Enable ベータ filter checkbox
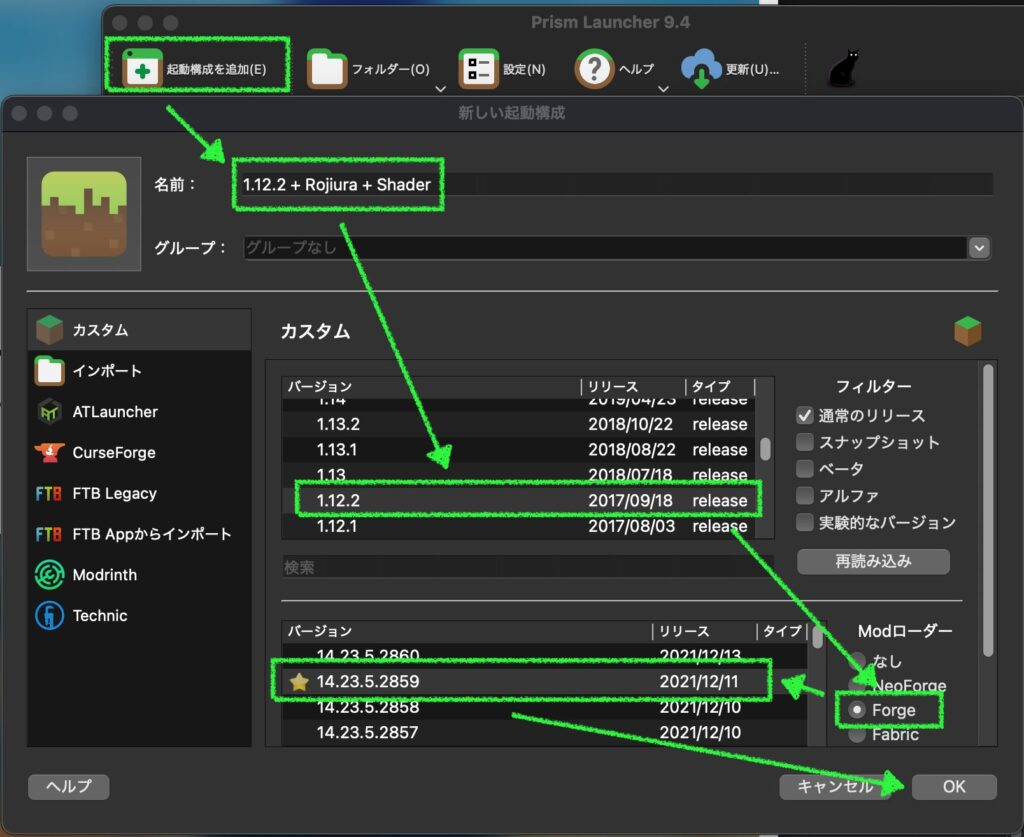The image size is (1024, 837). coord(805,469)
